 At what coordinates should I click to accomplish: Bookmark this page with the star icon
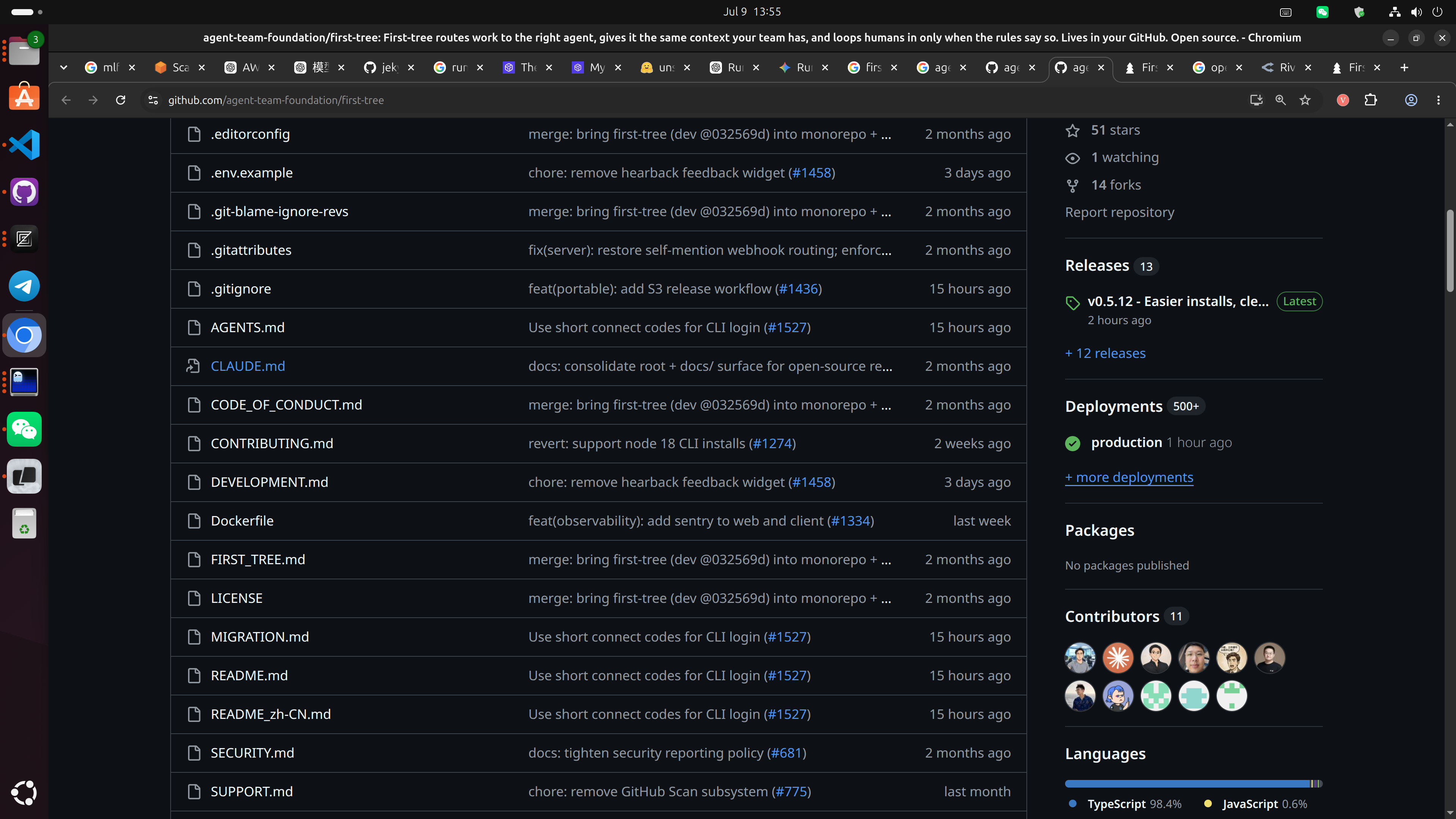[x=1305, y=100]
